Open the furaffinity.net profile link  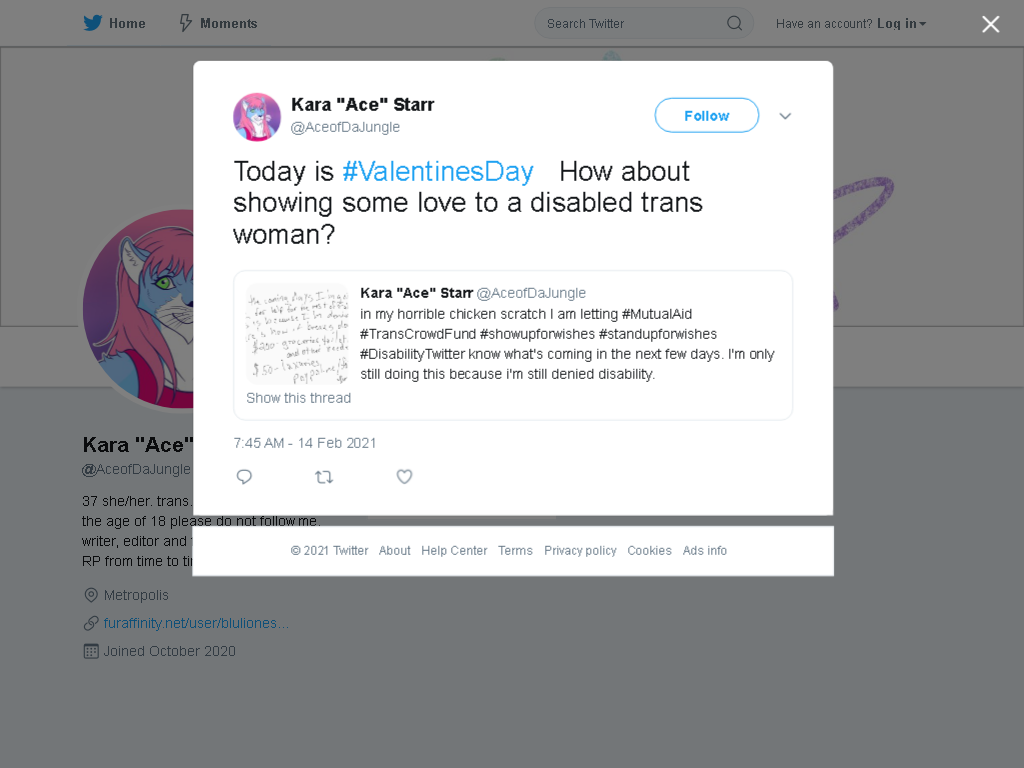tap(196, 623)
